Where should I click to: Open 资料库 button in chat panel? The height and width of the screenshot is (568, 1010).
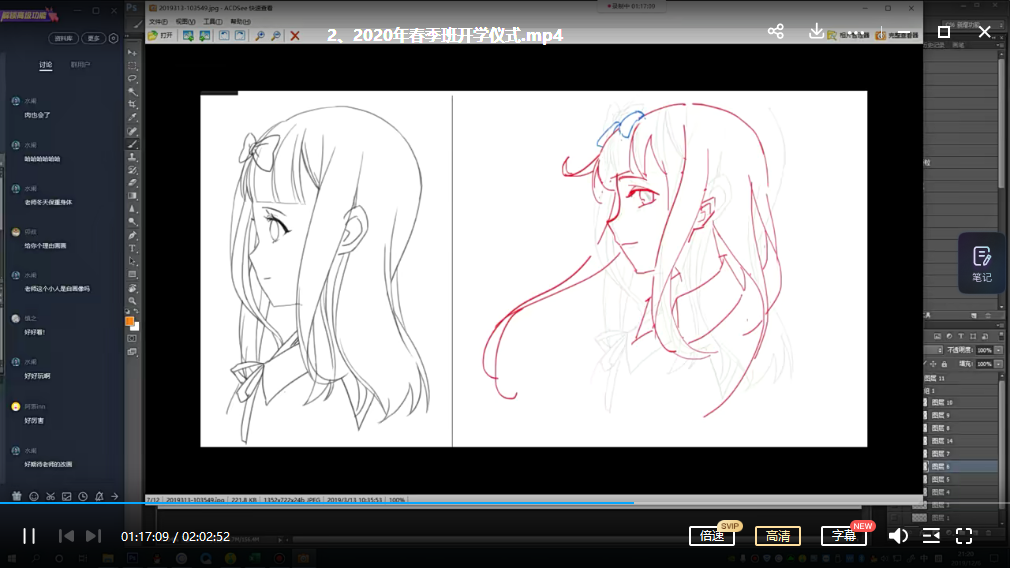click(x=63, y=38)
